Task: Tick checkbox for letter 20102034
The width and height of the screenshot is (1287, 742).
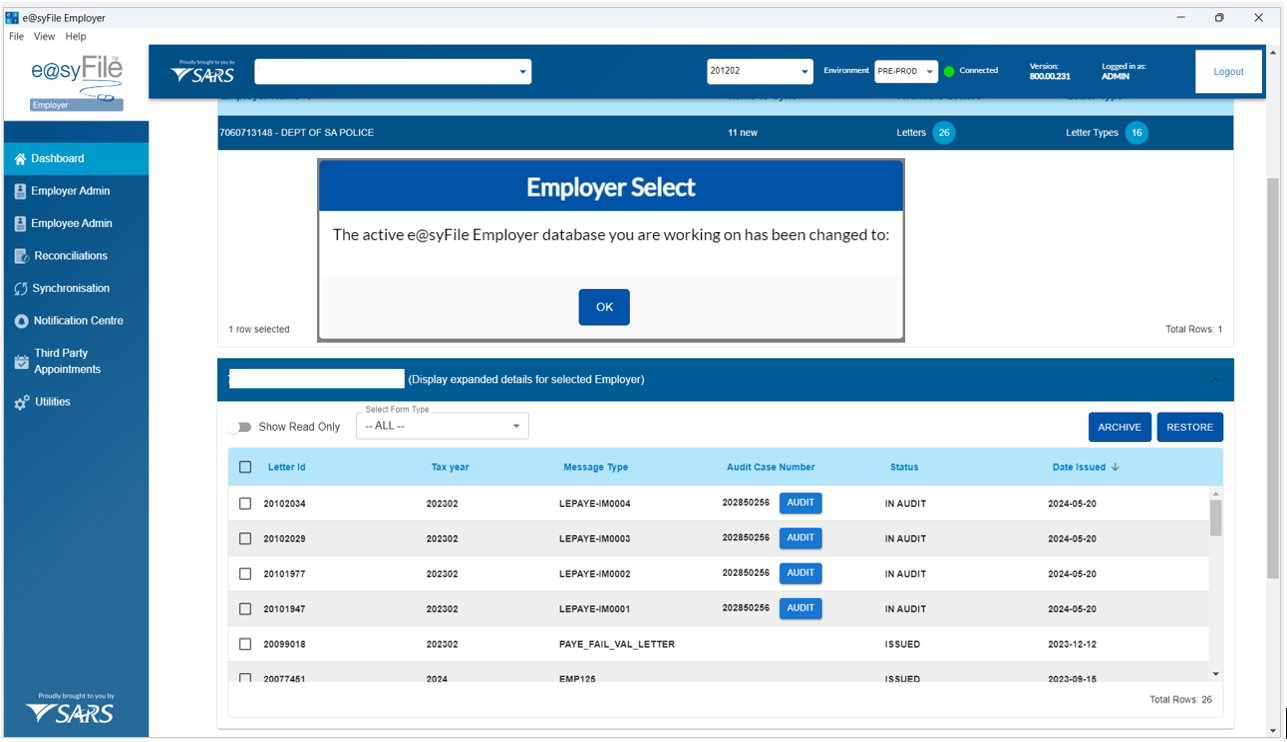Action: coord(245,504)
